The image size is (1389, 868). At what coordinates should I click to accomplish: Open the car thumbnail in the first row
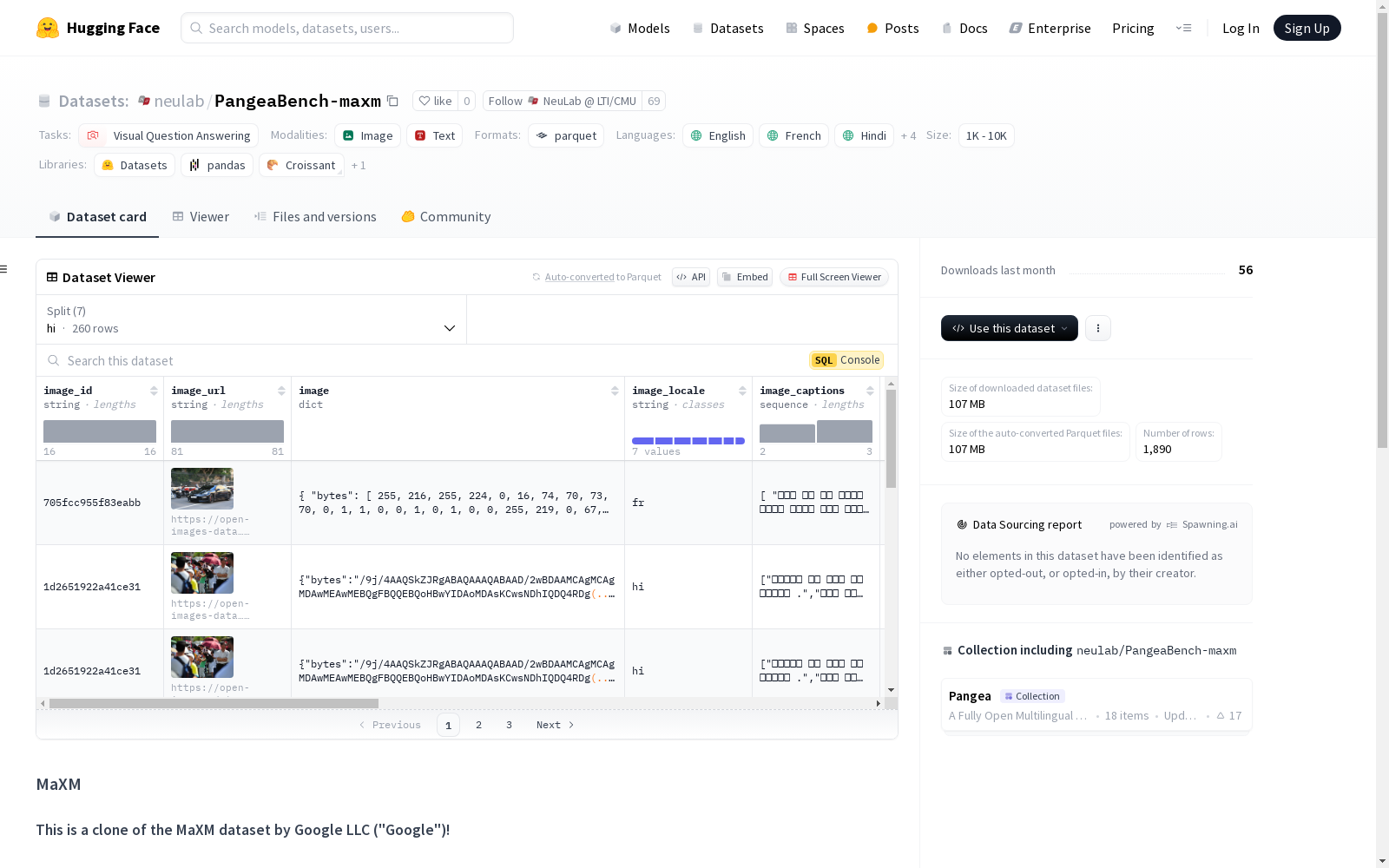[x=202, y=489]
